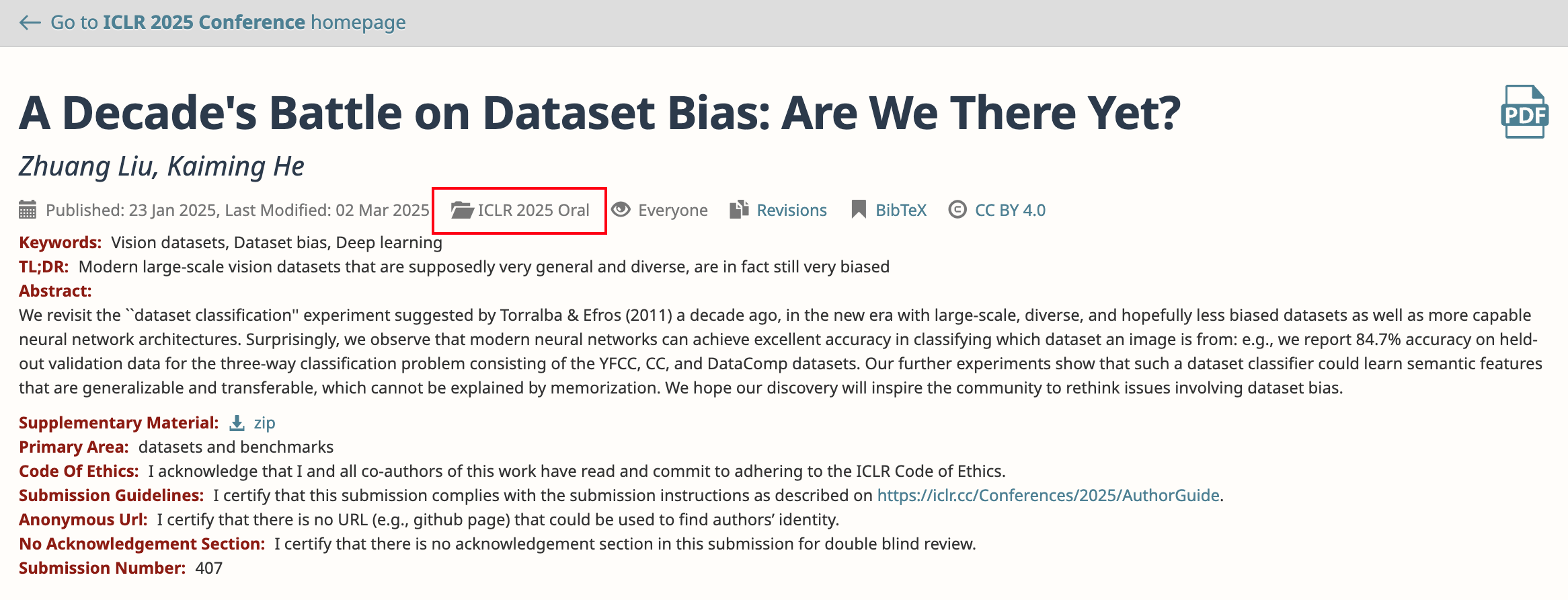Click the Abstract label
The image size is (1568, 600).
[x=55, y=291]
